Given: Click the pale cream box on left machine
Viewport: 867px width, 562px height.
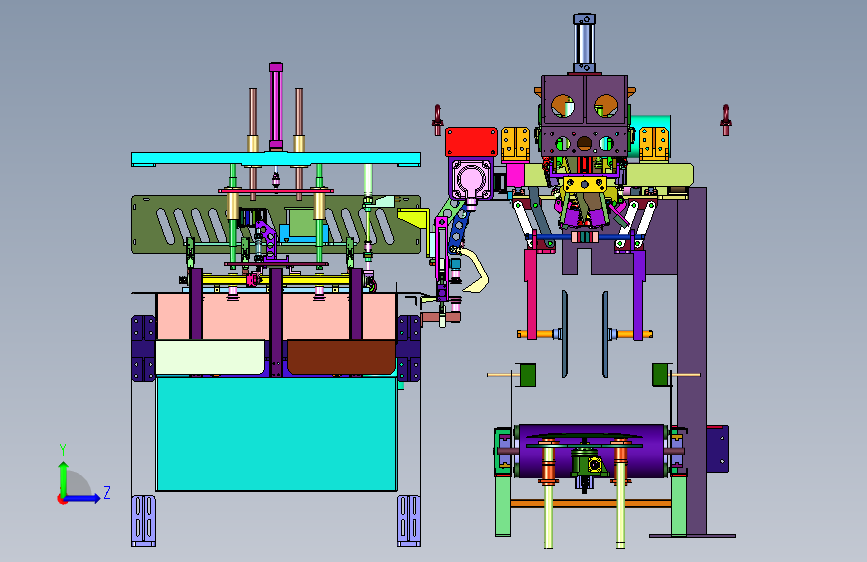Looking at the screenshot, I should point(210,357).
